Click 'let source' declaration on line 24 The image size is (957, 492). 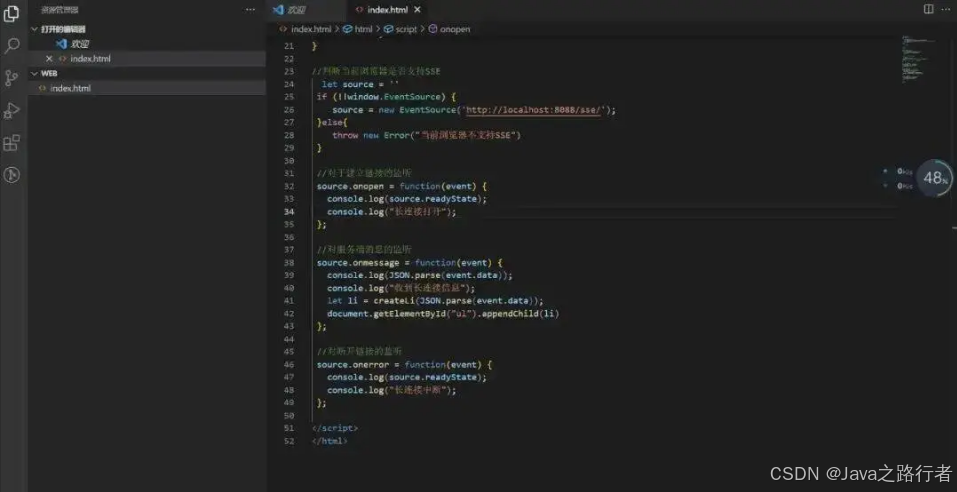click(x=347, y=84)
